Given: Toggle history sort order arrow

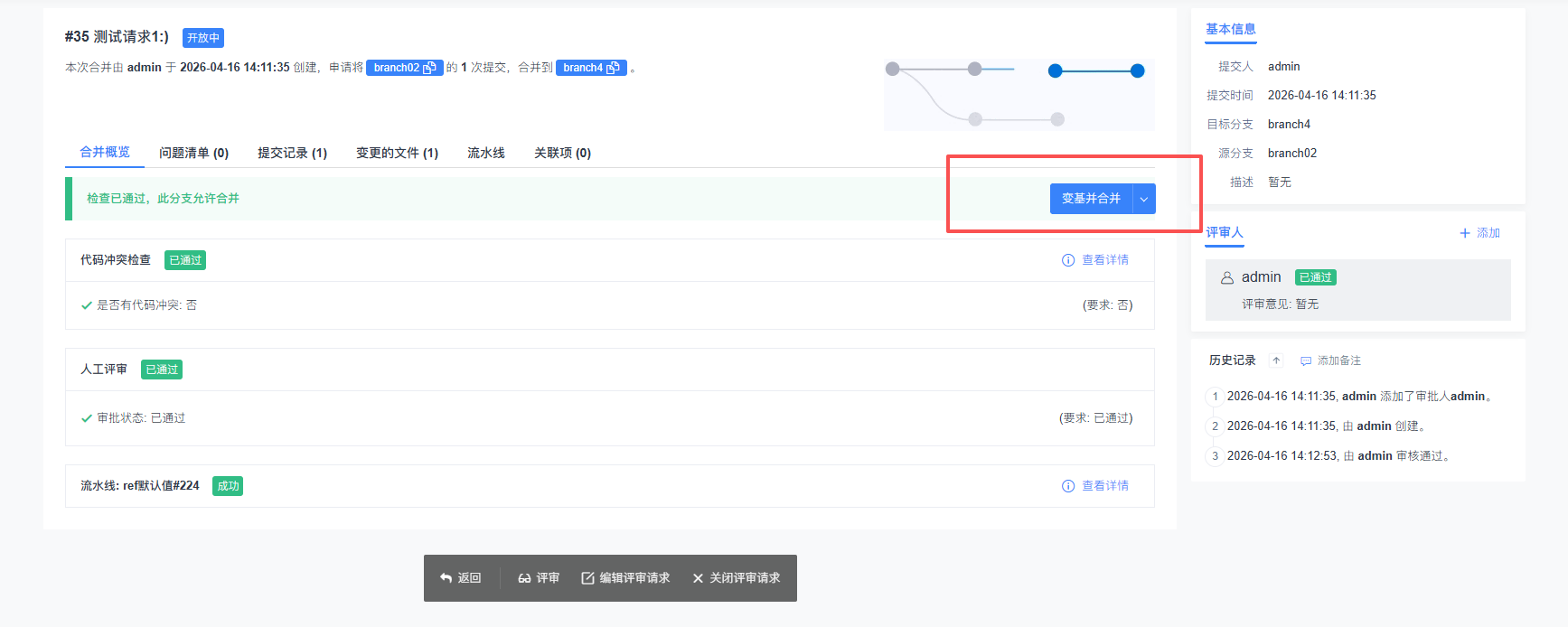Looking at the screenshot, I should [1276, 360].
